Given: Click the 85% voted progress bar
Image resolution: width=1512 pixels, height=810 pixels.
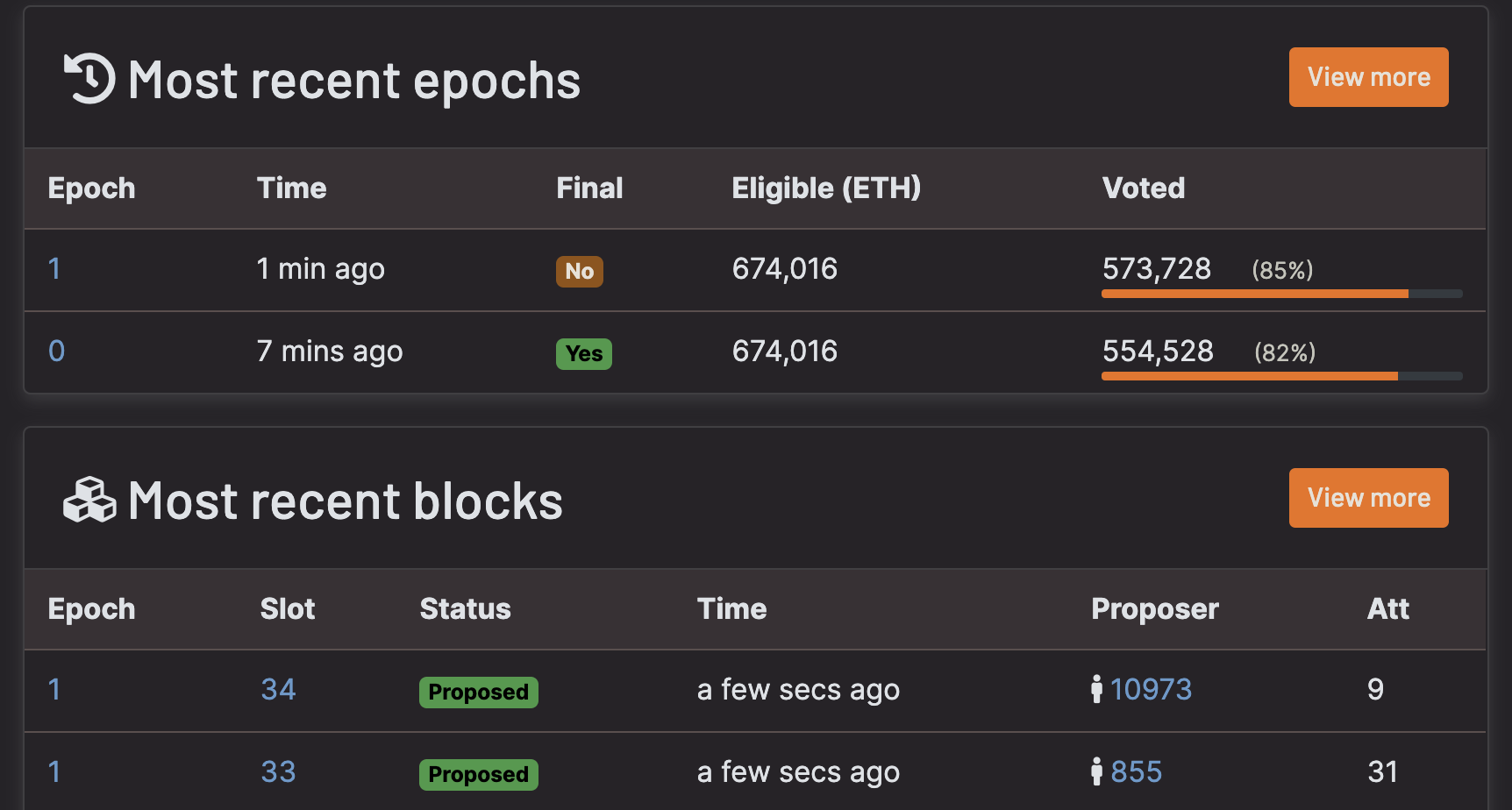Looking at the screenshot, I should pos(1281,294).
